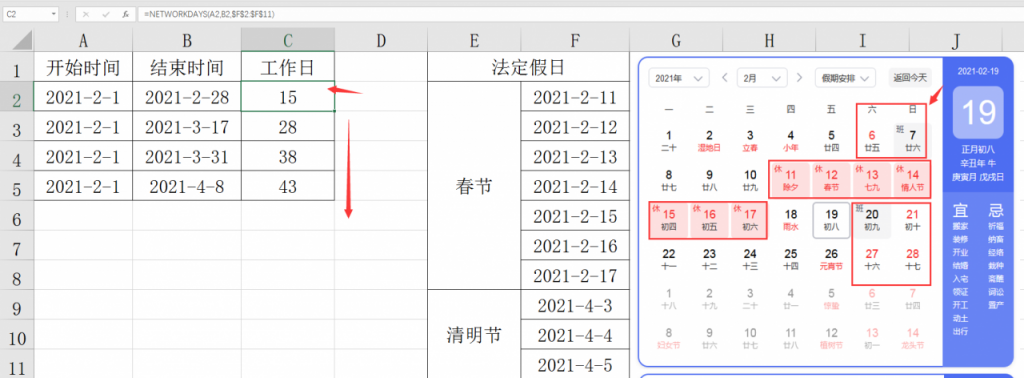Click holiday cell 2021-4-5
Image resolution: width=1024 pixels, height=378 pixels.
(575, 364)
